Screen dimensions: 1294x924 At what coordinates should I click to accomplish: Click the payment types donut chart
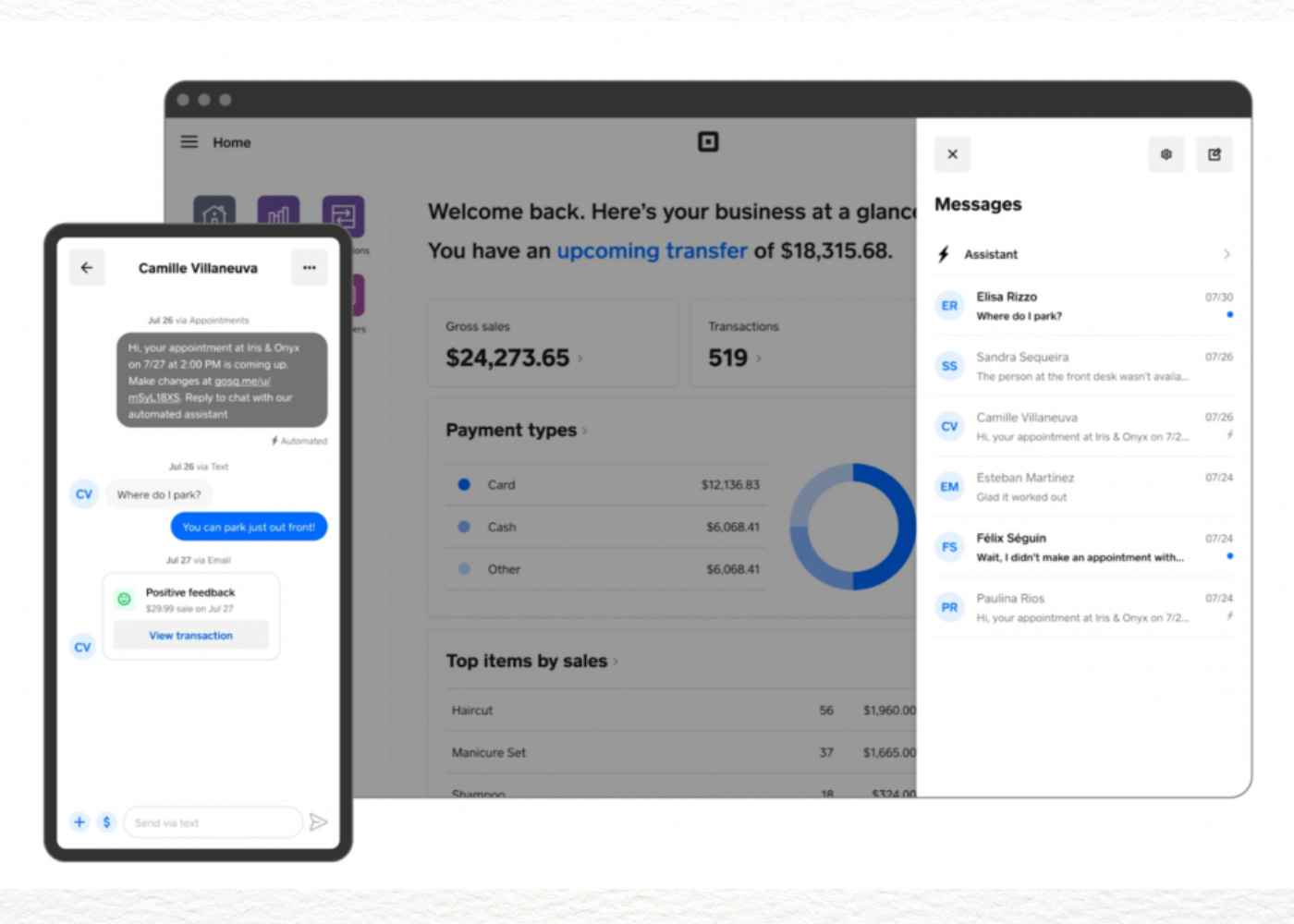pos(850,527)
